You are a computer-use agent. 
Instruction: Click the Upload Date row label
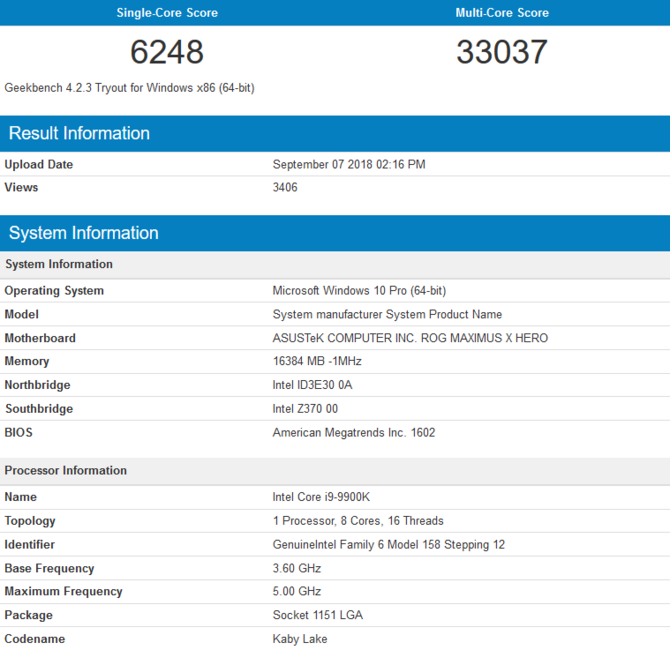click(x=38, y=165)
